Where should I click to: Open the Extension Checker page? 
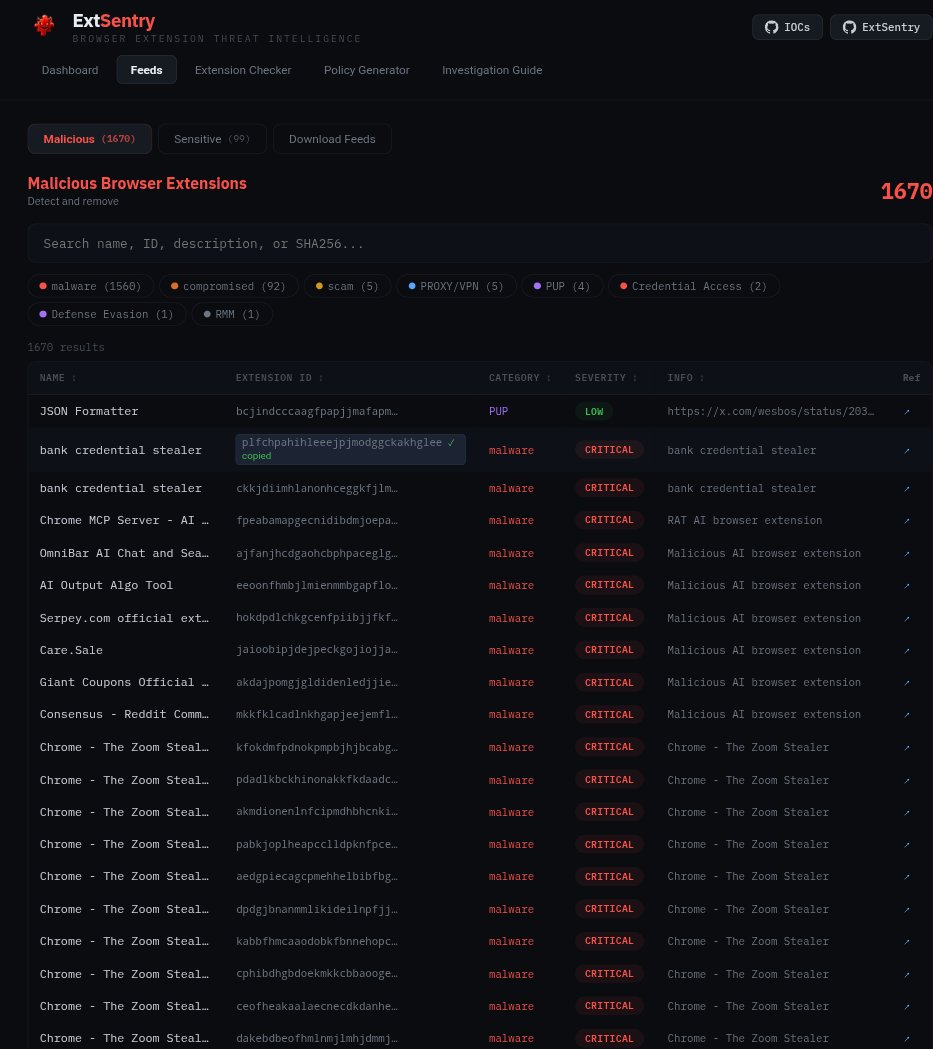[243, 70]
